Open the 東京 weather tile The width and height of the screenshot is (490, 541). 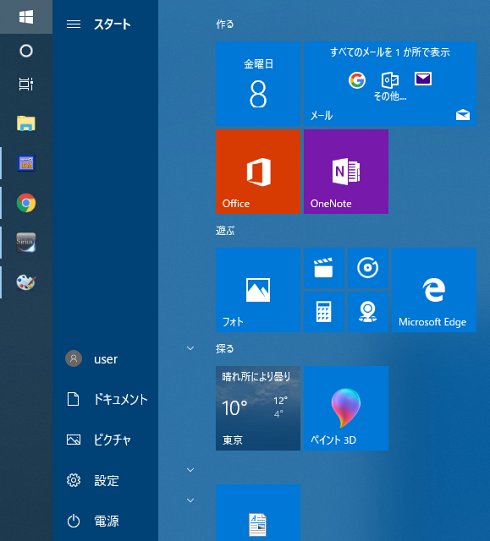pos(258,408)
